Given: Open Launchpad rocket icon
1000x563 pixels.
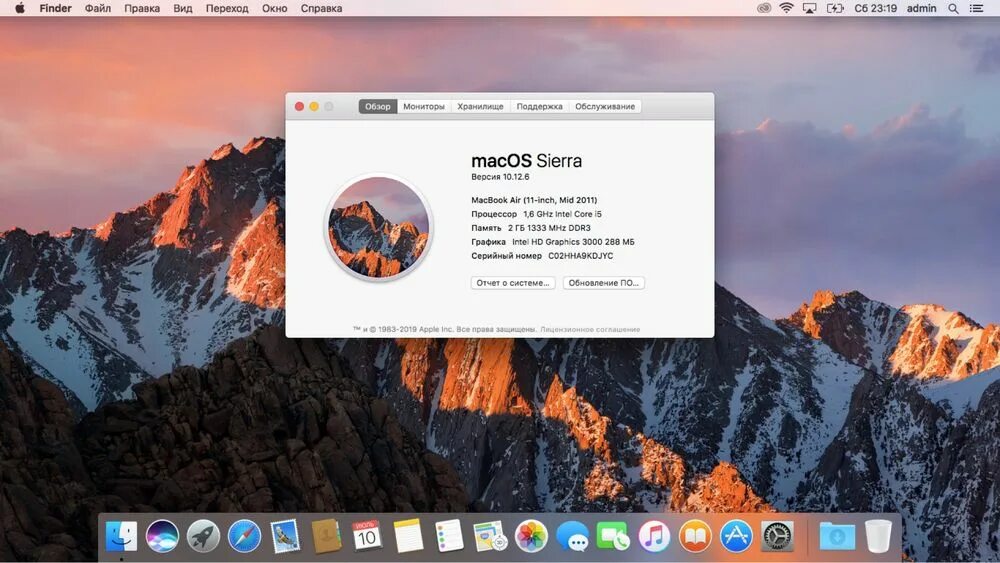Looking at the screenshot, I should coord(203,536).
